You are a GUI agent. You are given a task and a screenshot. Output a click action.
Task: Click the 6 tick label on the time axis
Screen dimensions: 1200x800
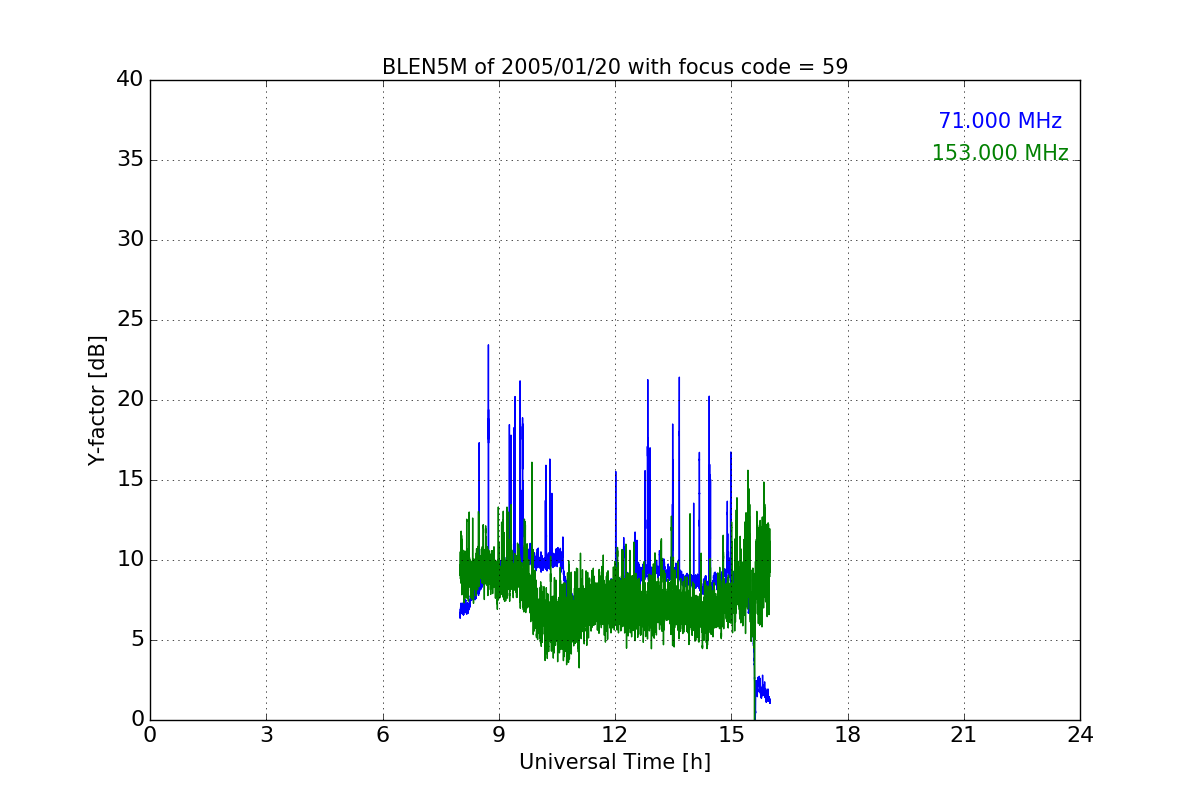[x=383, y=735]
